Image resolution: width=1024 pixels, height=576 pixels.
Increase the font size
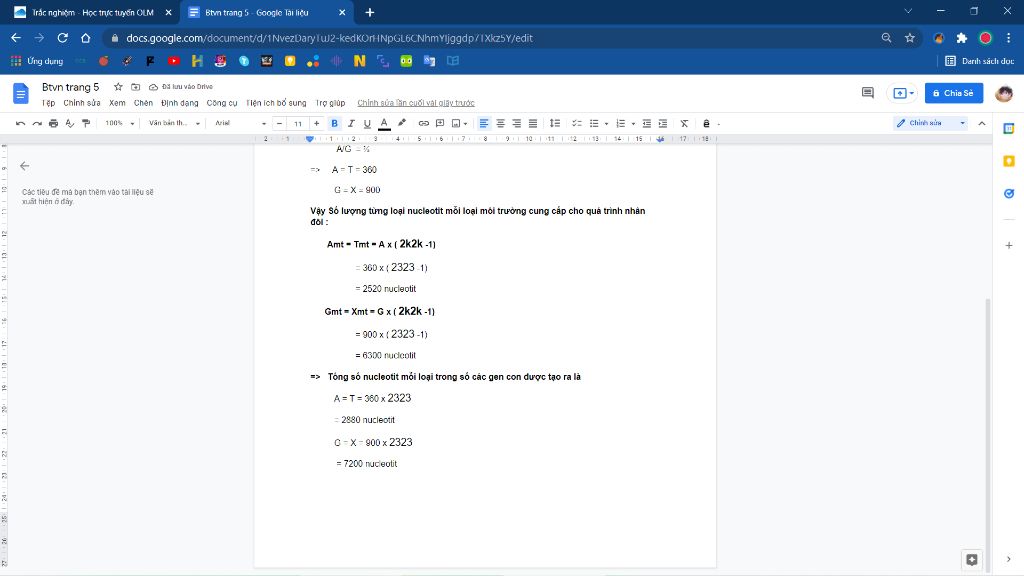click(x=317, y=123)
